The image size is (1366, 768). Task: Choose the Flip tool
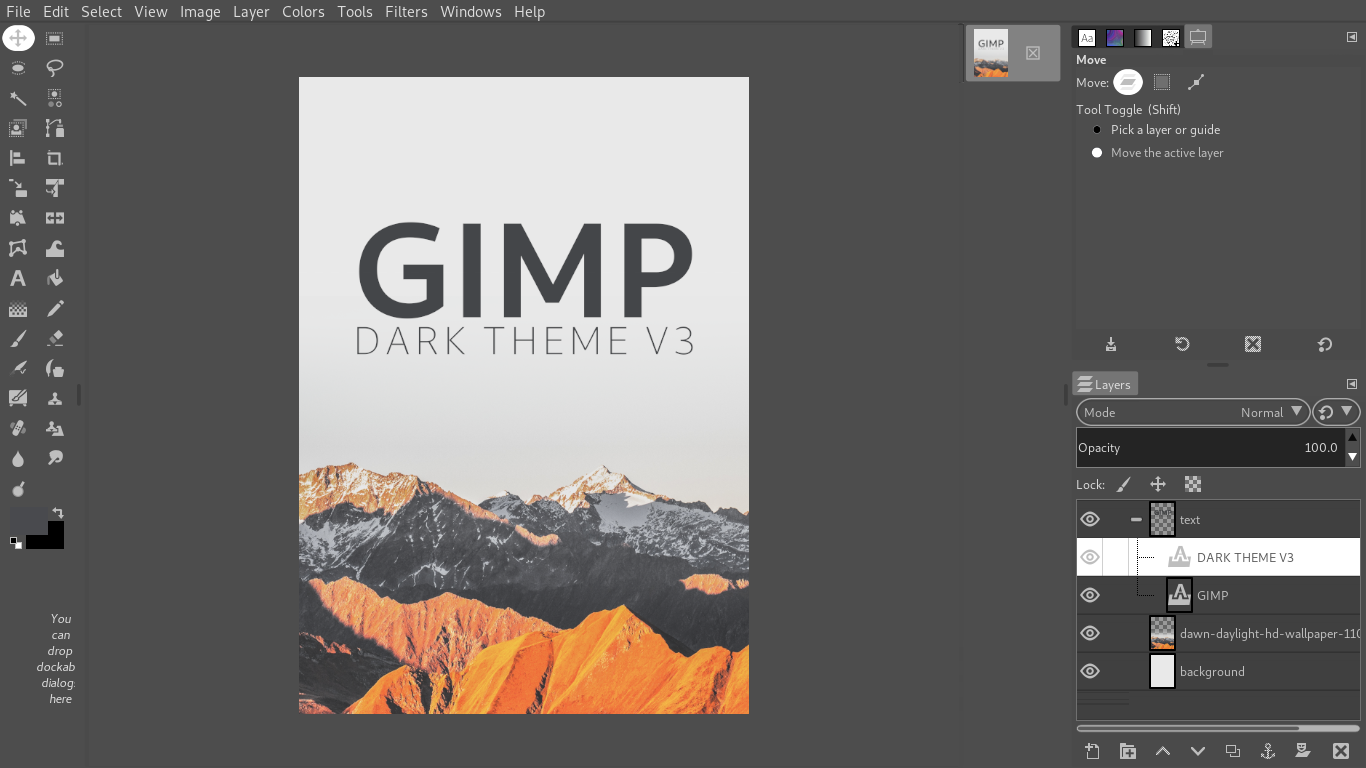(55, 218)
